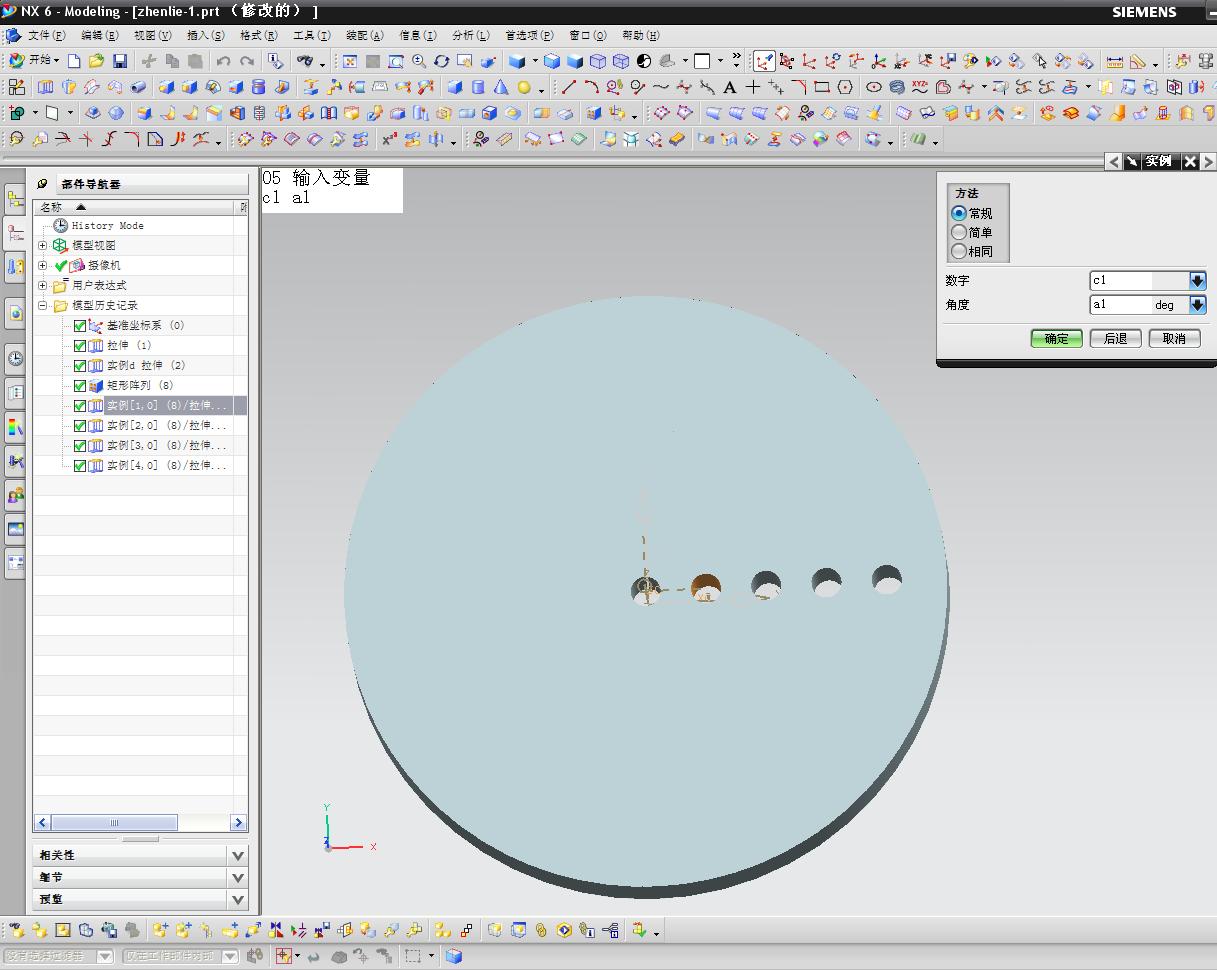Select the Ellipse curve tool

click(x=874, y=87)
